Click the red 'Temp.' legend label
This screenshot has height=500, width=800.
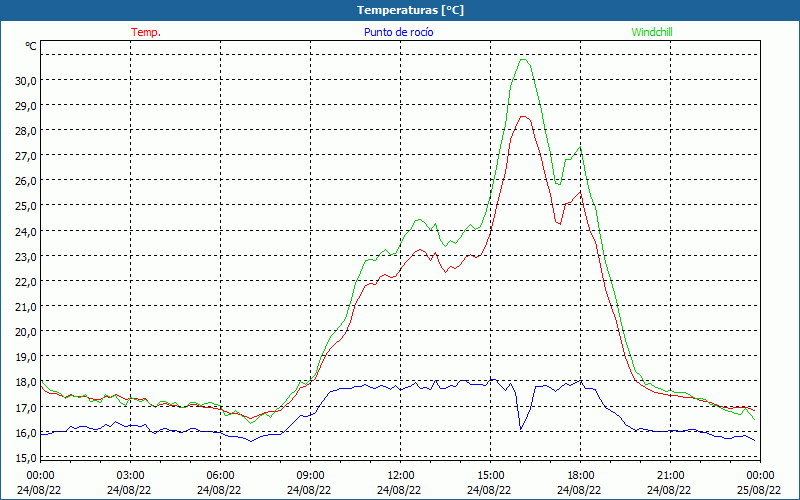146,32
